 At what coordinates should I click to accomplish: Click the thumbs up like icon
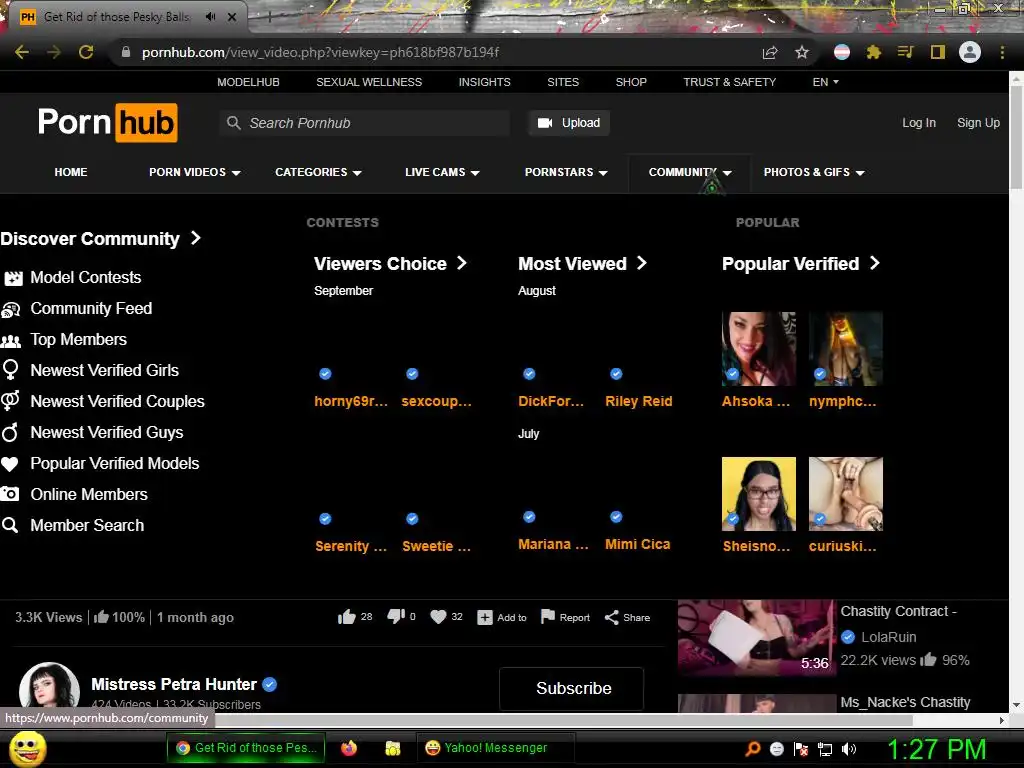click(347, 617)
